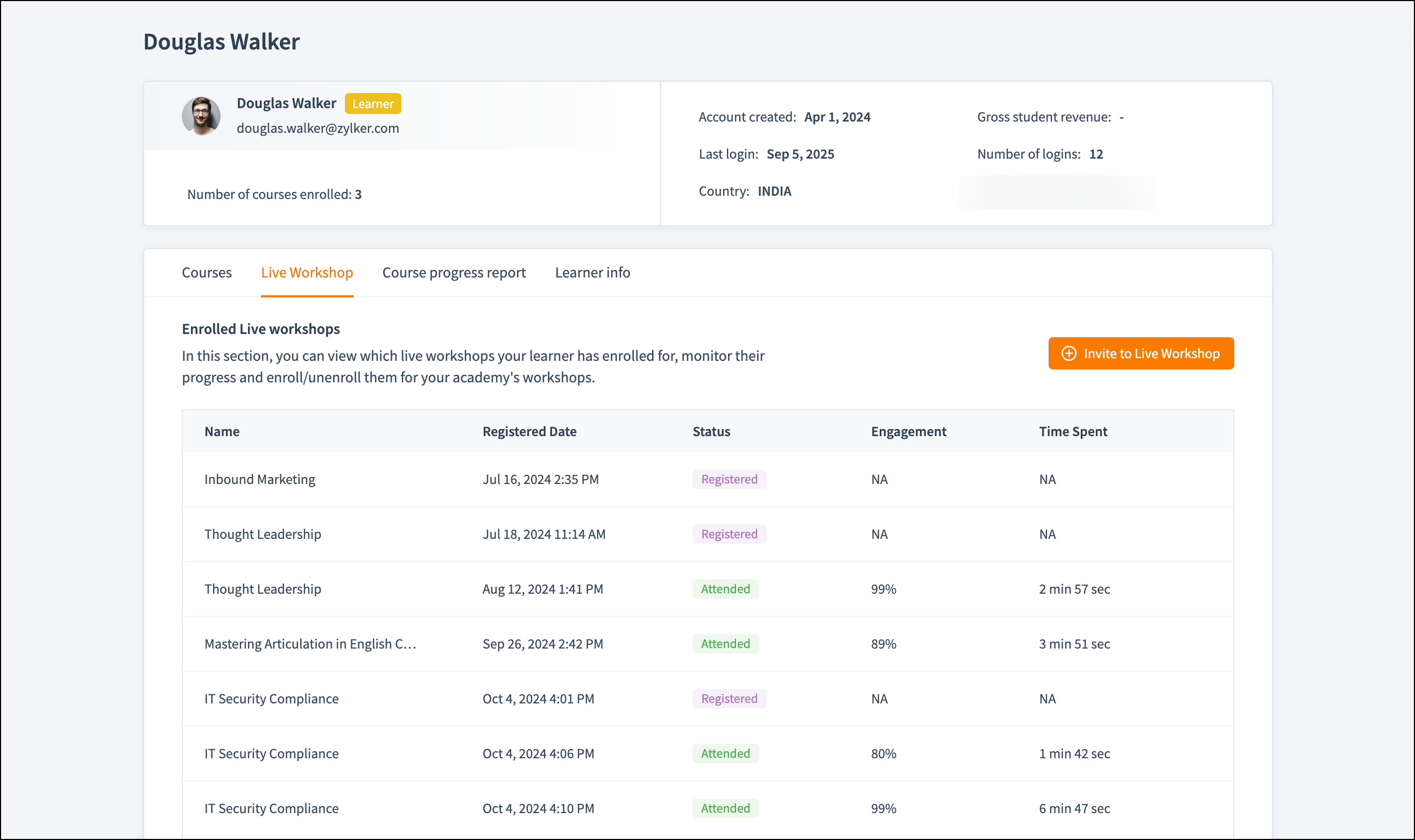The width and height of the screenshot is (1415, 840).
Task: Open the Inbound Marketing workshop row
Action: click(x=259, y=480)
